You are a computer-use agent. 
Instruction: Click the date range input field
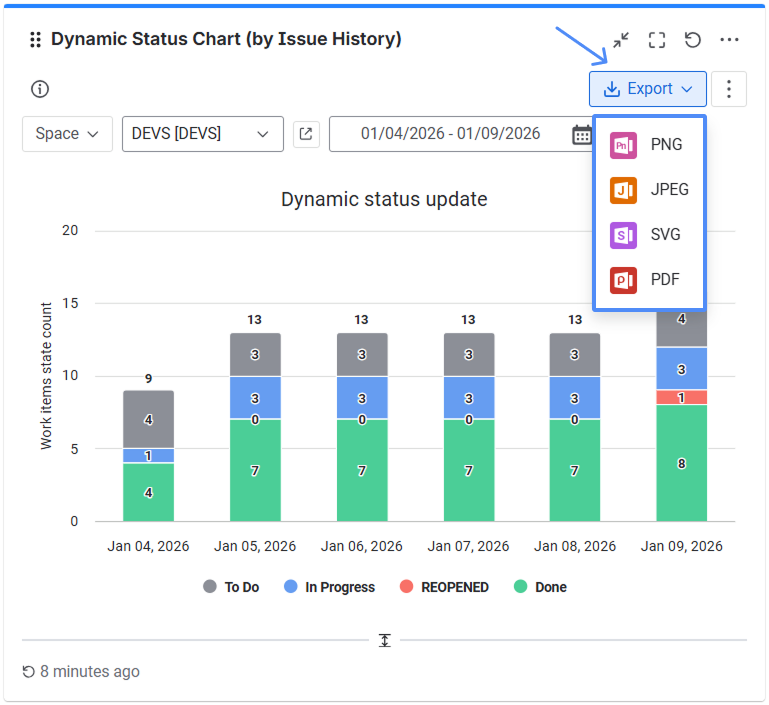450,134
